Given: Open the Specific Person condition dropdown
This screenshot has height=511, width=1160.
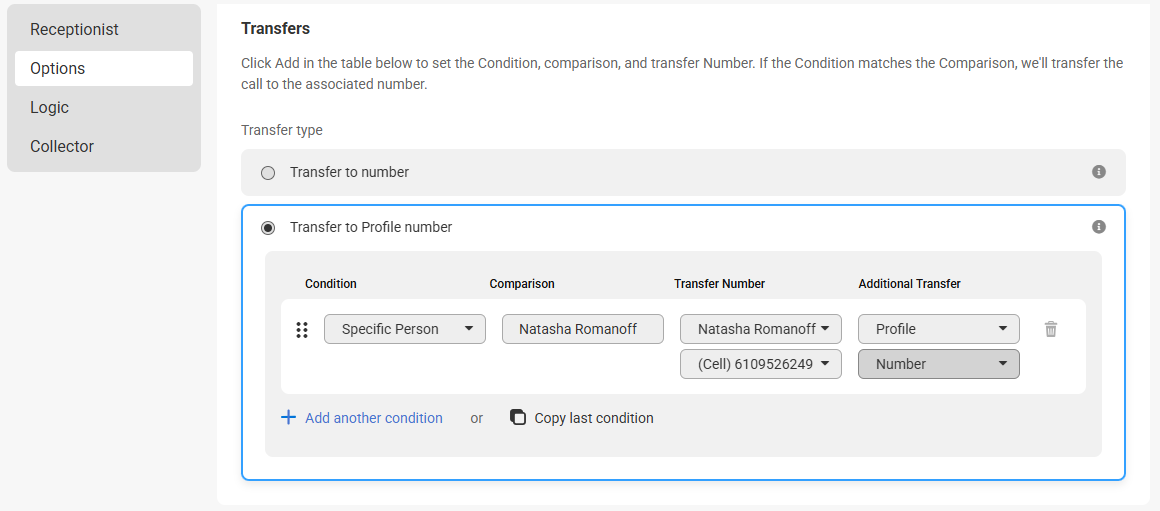Looking at the screenshot, I should (405, 329).
